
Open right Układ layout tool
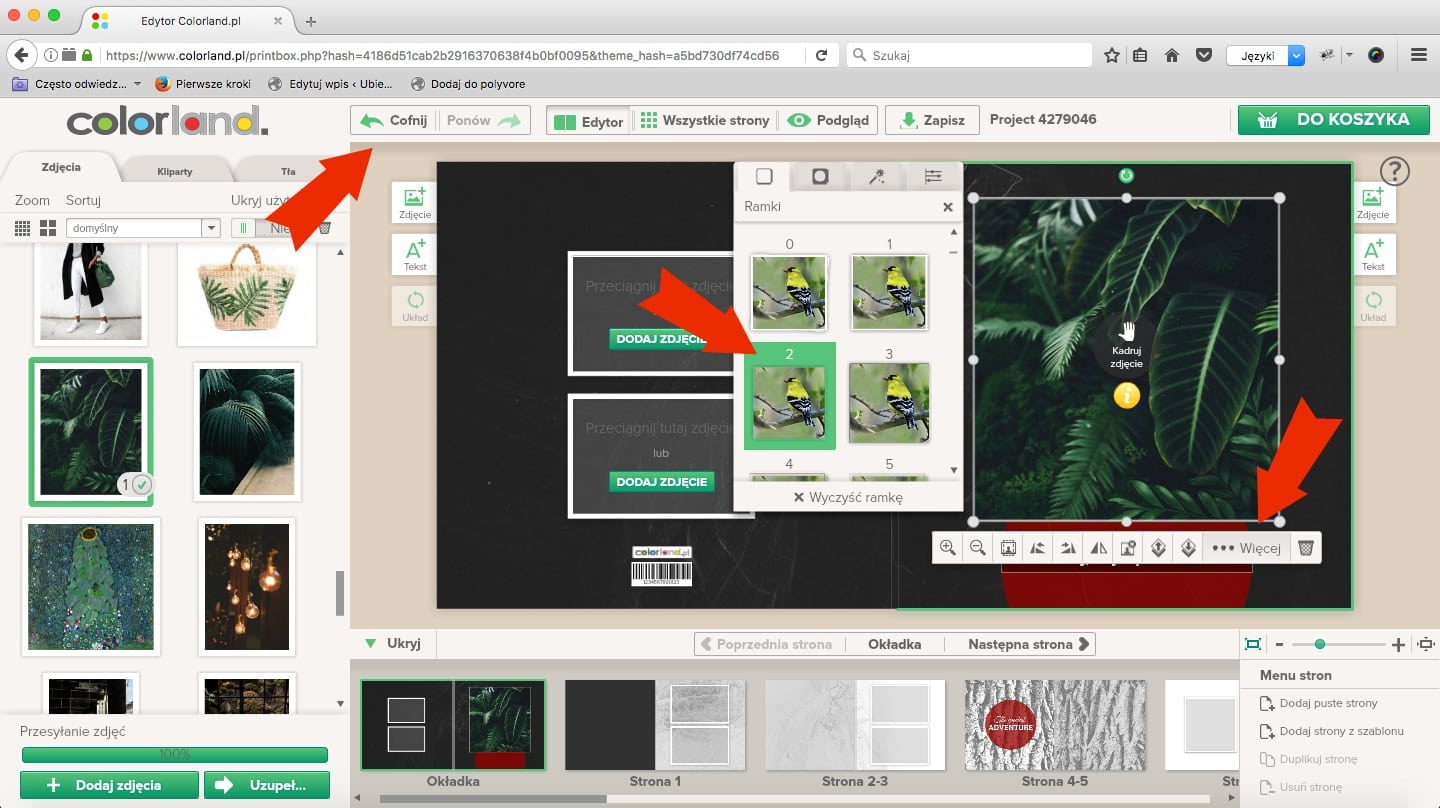pos(1373,306)
